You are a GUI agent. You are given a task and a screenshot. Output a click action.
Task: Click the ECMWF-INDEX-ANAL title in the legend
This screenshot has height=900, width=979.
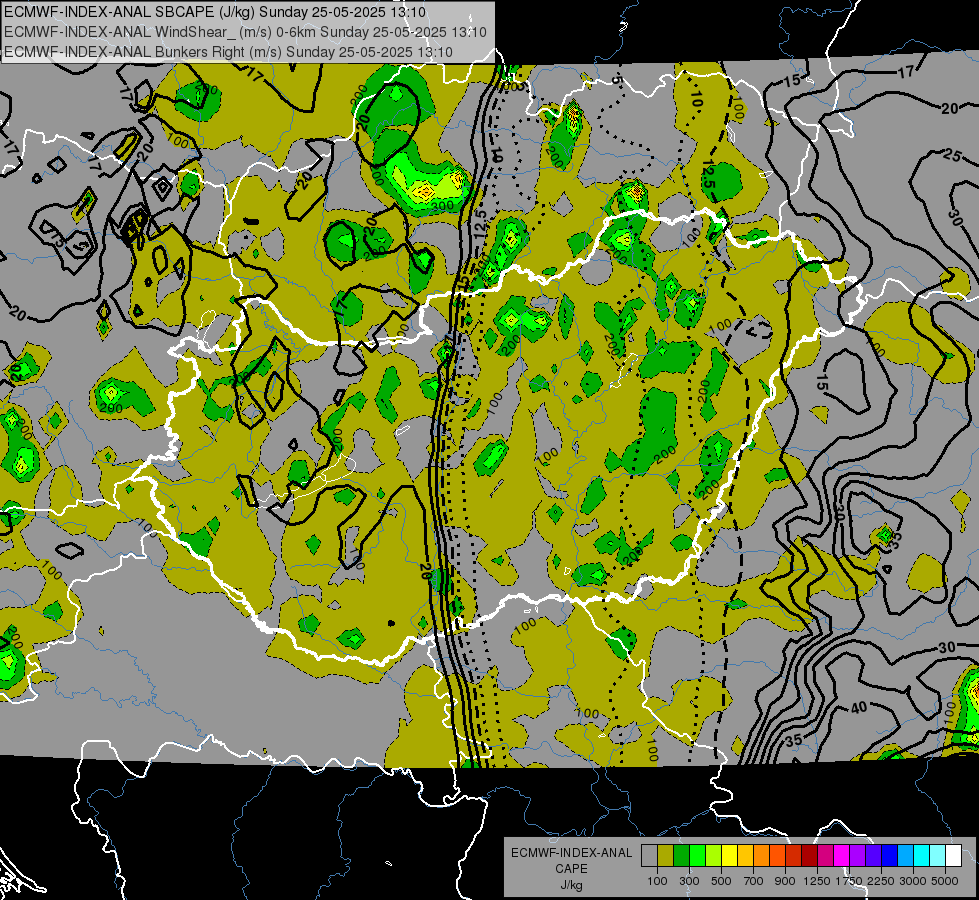pyautogui.click(x=571, y=853)
